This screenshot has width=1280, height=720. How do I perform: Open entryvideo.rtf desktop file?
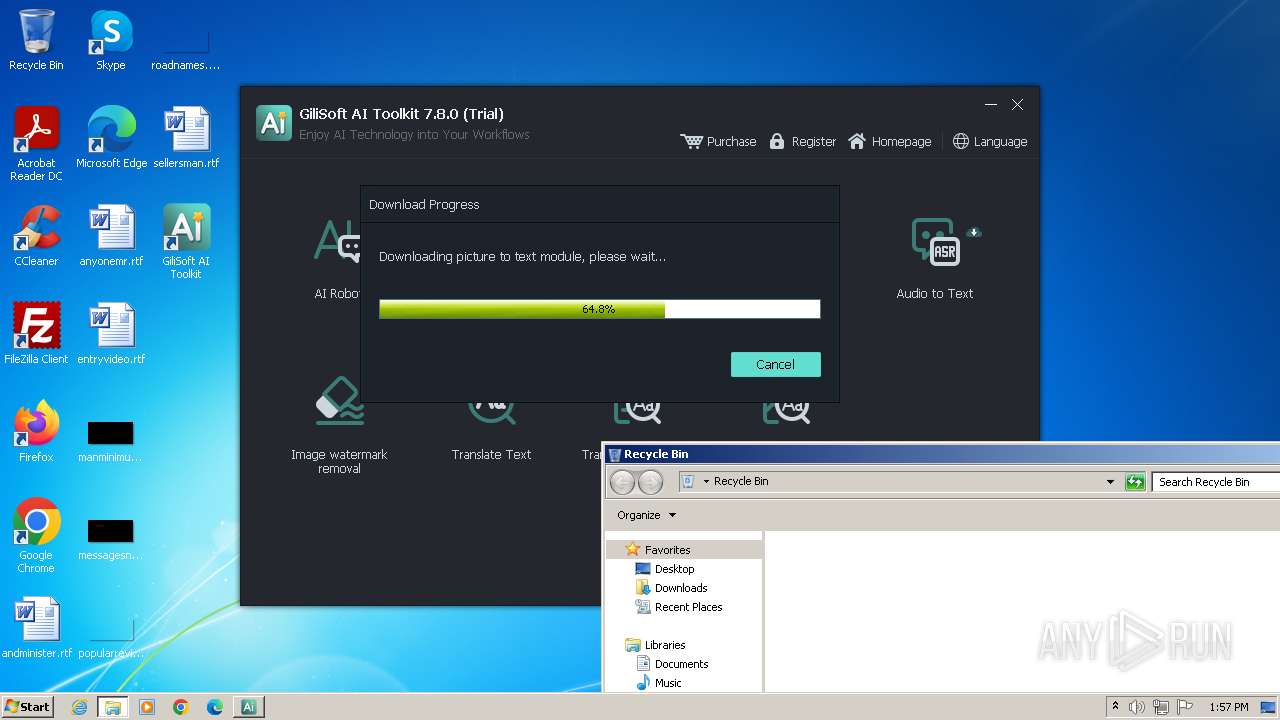(x=111, y=334)
